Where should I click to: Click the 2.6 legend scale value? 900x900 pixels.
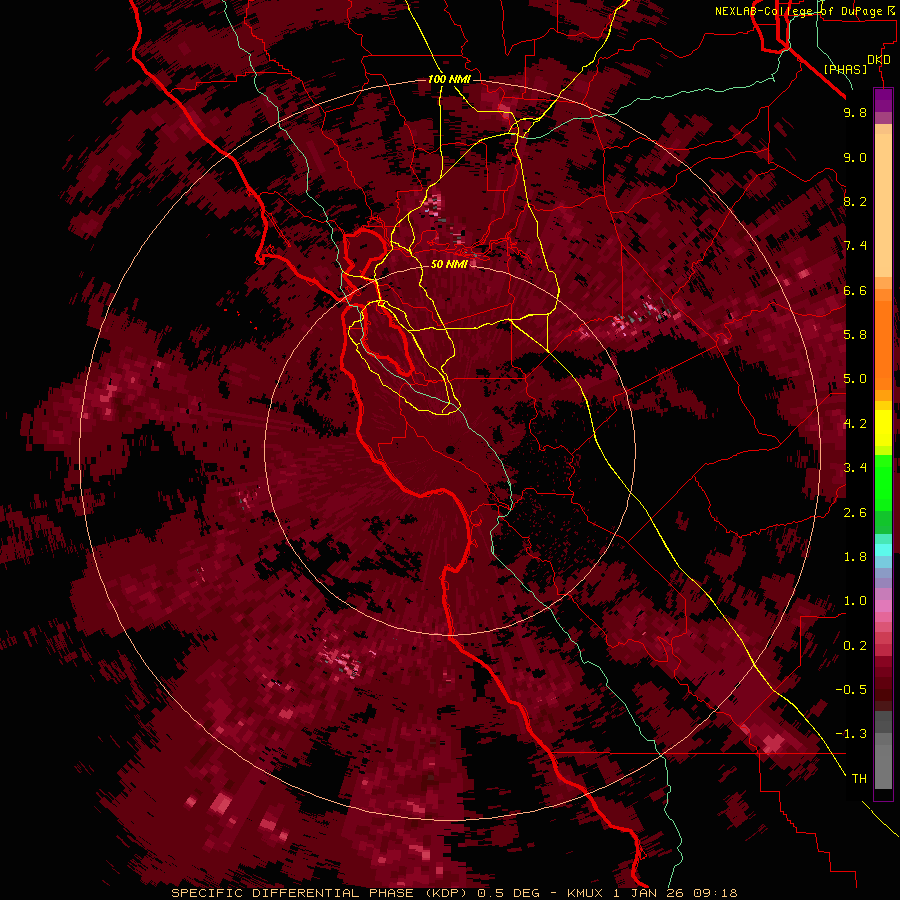855,513
